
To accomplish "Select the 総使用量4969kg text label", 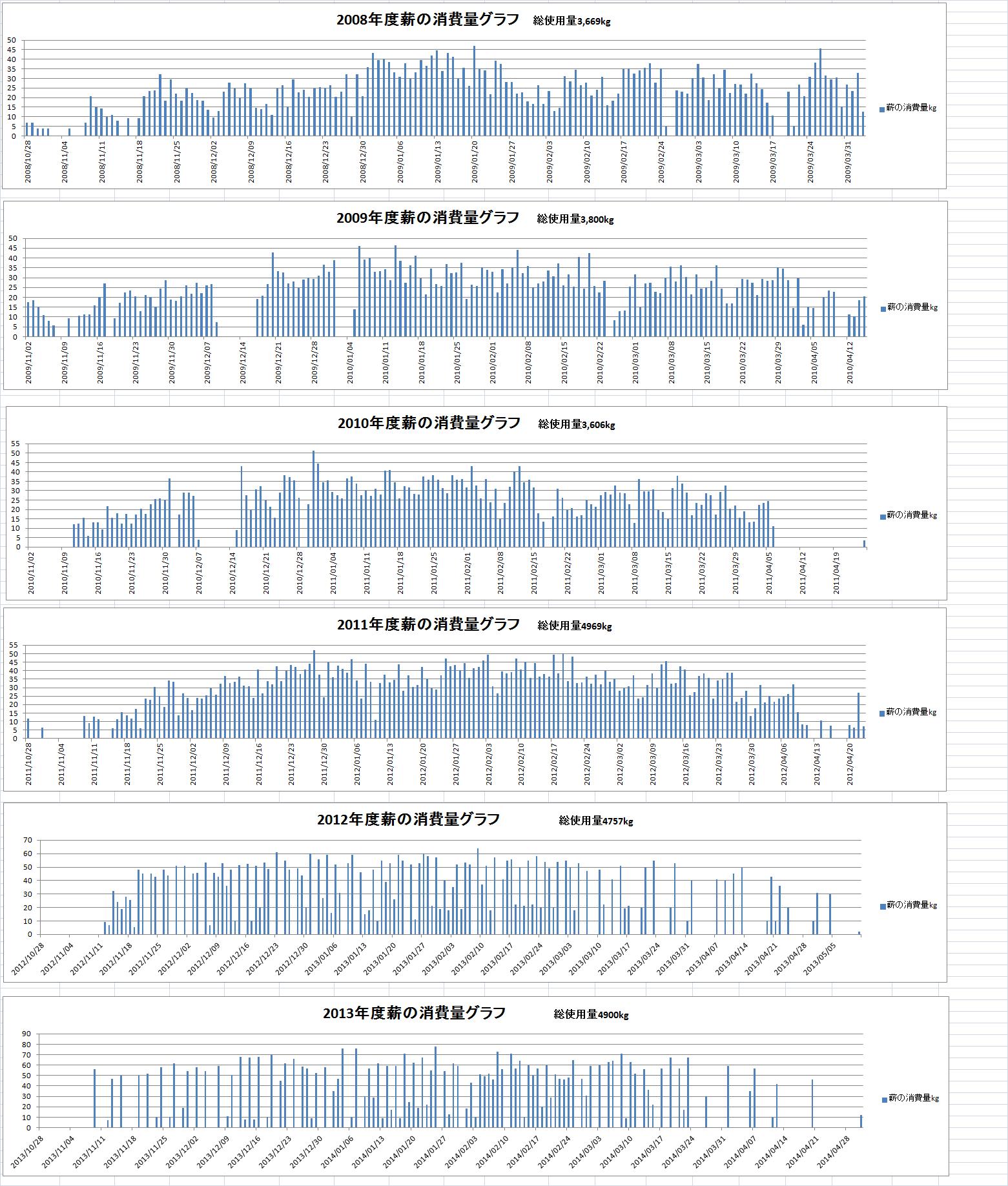I will click(x=574, y=626).
